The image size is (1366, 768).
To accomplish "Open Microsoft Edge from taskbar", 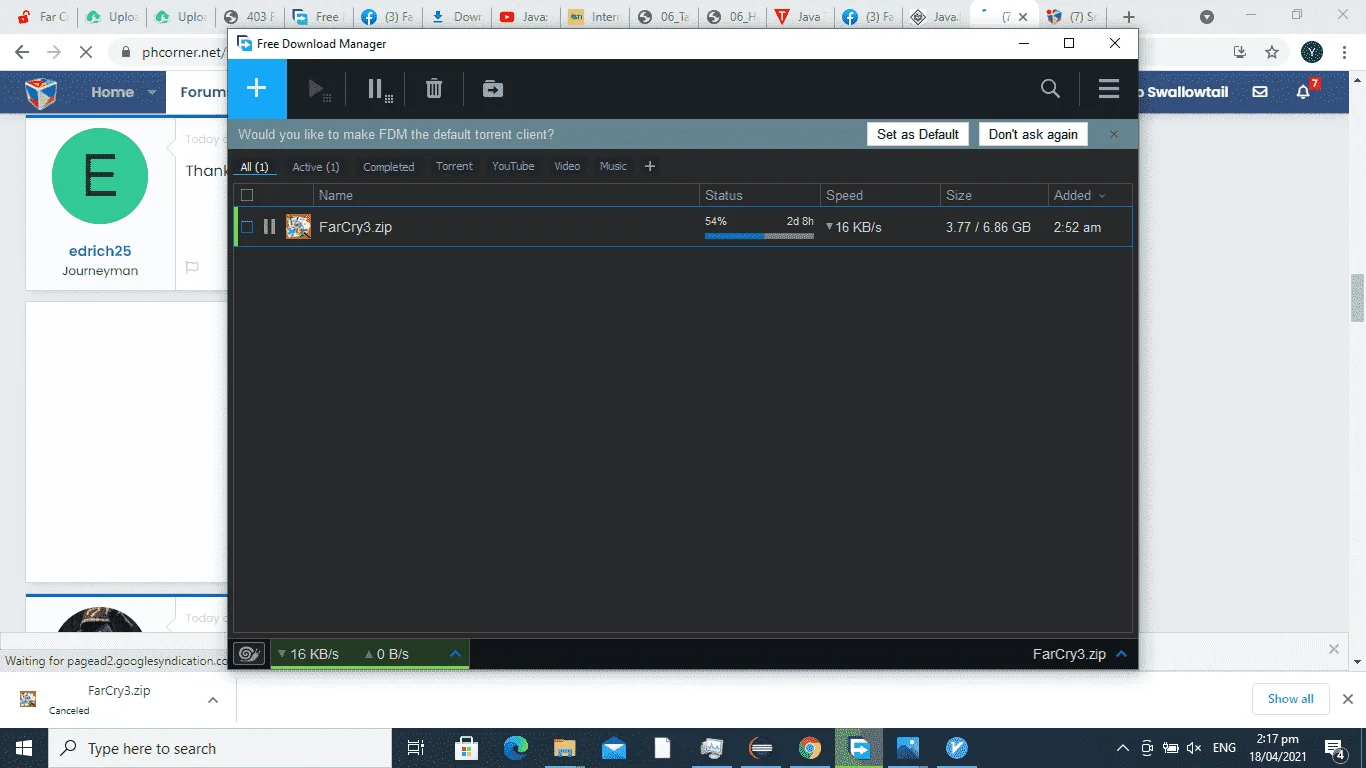I will pyautogui.click(x=515, y=748).
